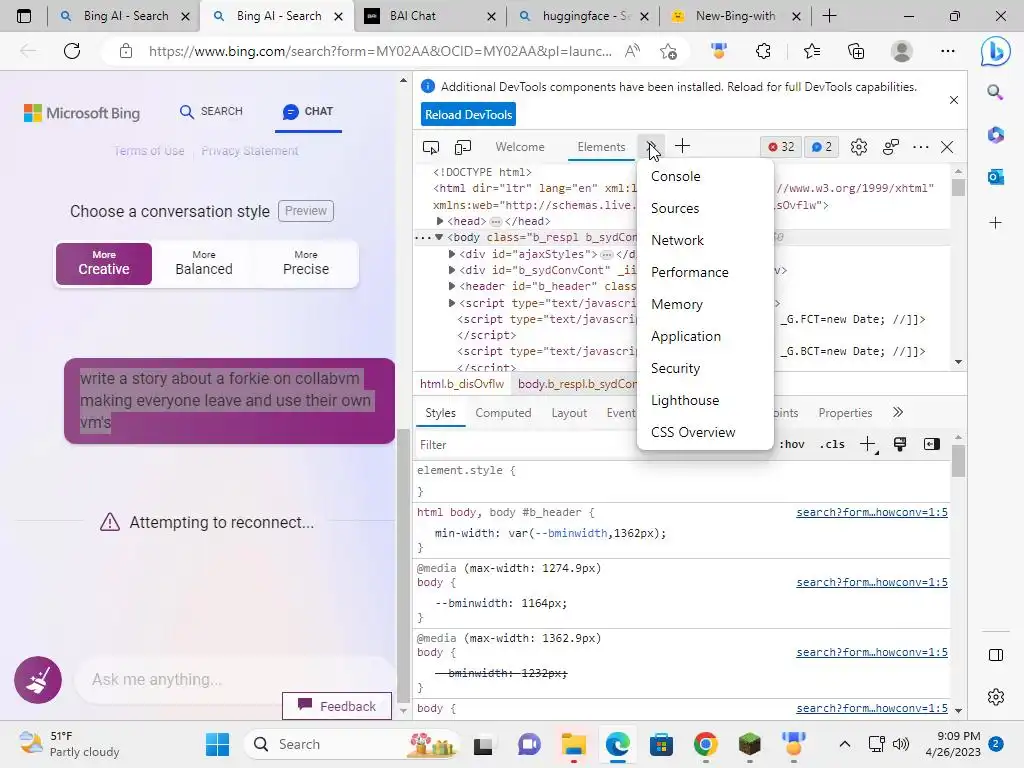Open the Privacy Statement link
1024x768 pixels.
coord(249,151)
